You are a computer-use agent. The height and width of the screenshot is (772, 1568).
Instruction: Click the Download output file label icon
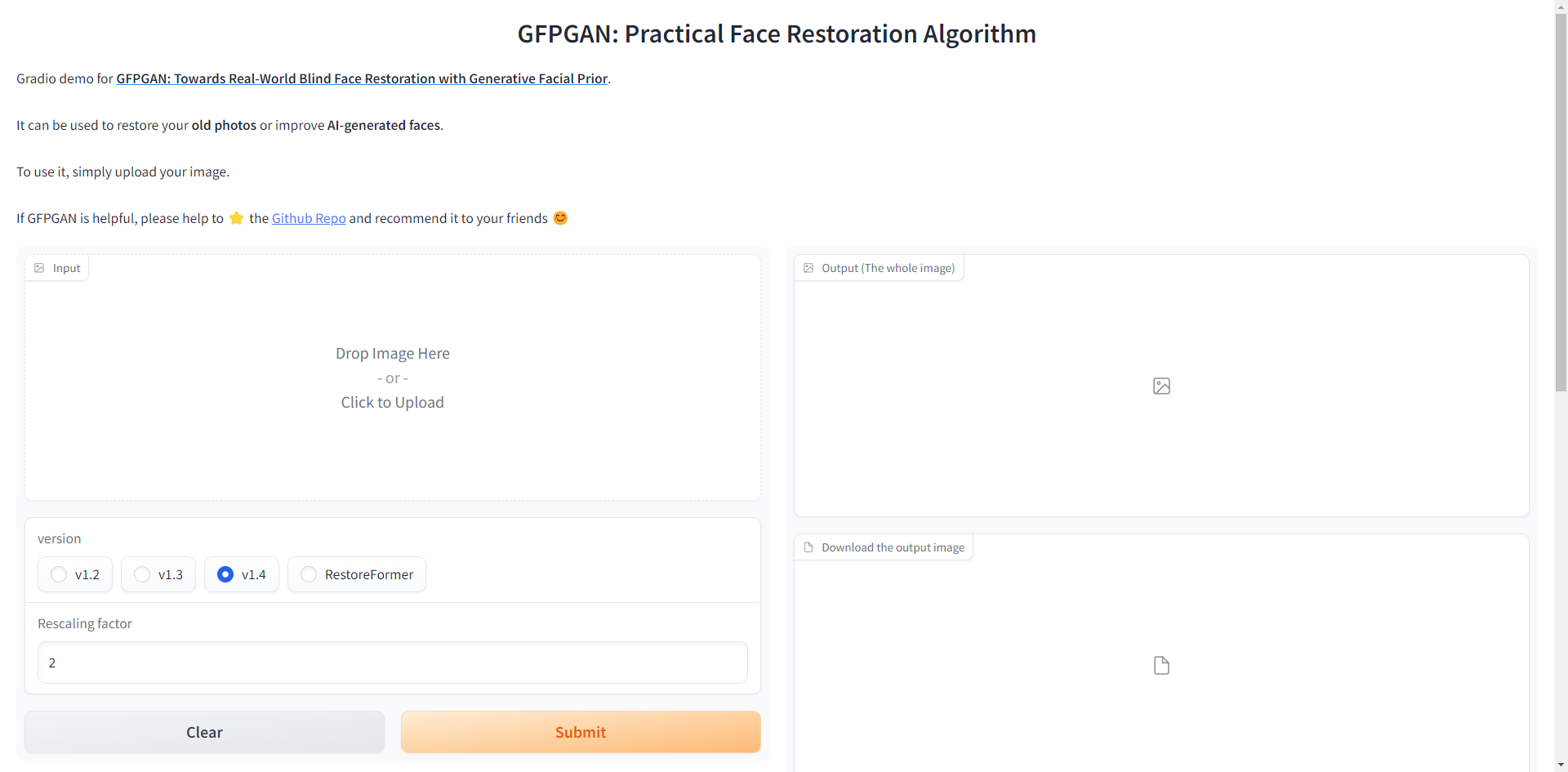(x=808, y=547)
